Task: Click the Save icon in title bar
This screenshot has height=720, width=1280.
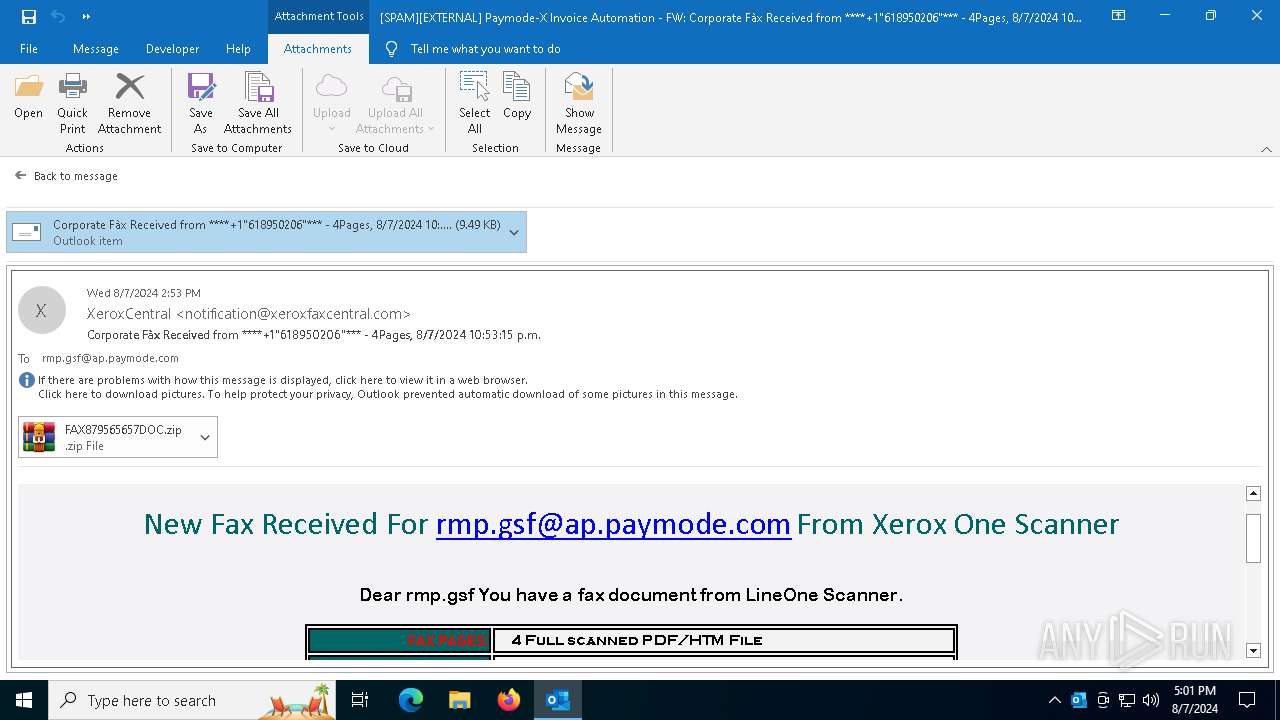Action: click(x=29, y=16)
